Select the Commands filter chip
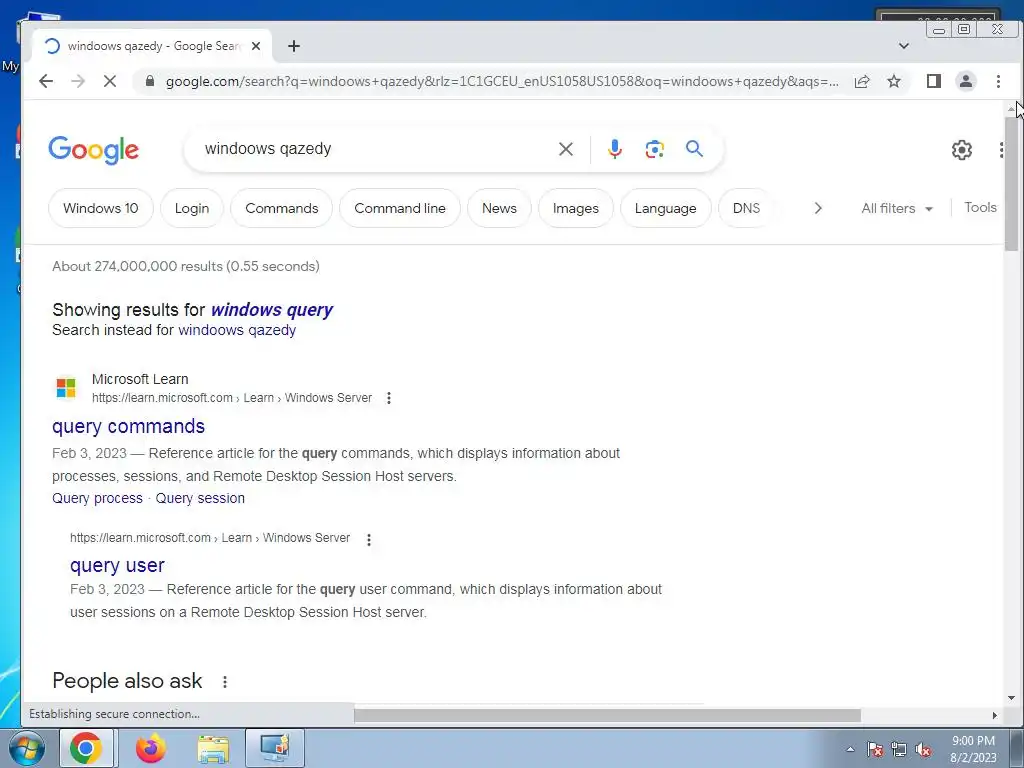 (281, 208)
